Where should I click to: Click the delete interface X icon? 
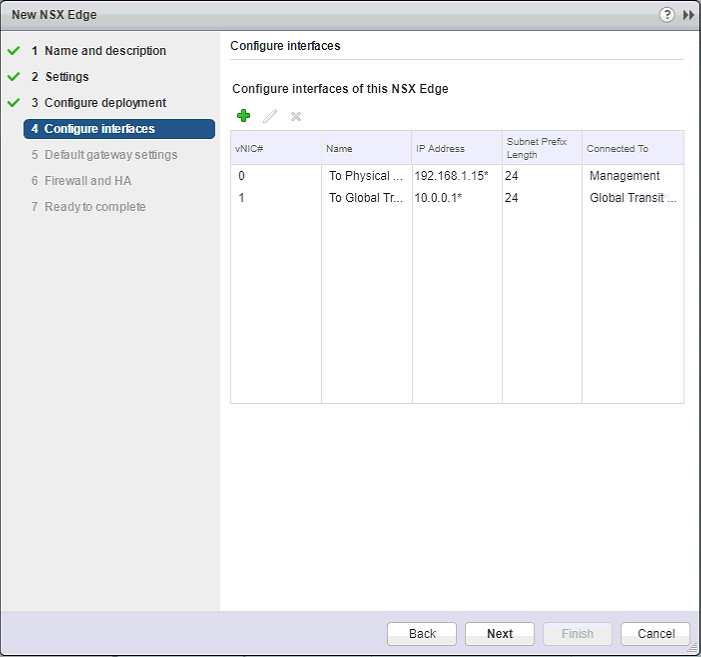[295, 117]
